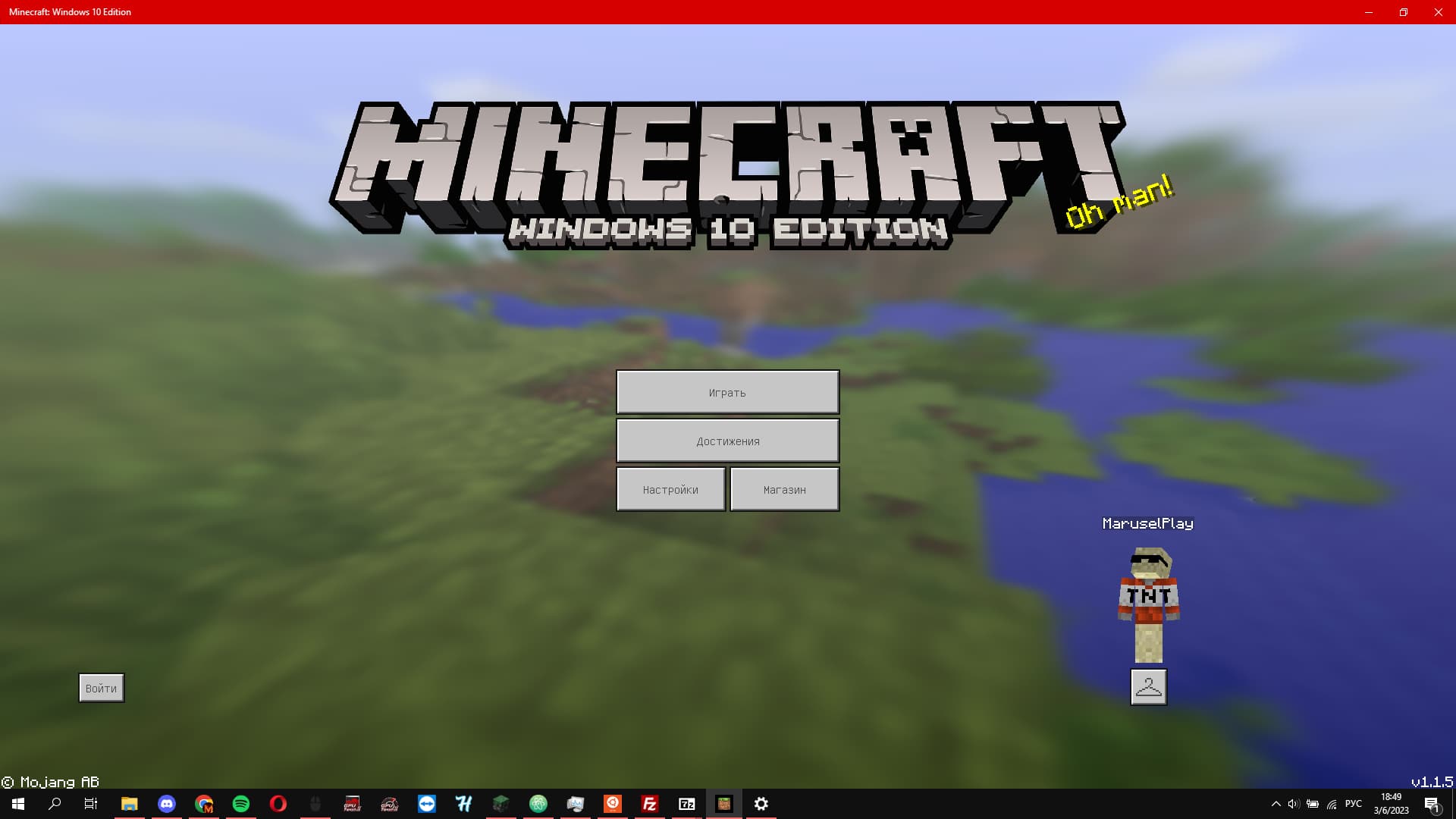Open the Opera browser taskbar icon
1456x819 pixels.
click(x=278, y=804)
